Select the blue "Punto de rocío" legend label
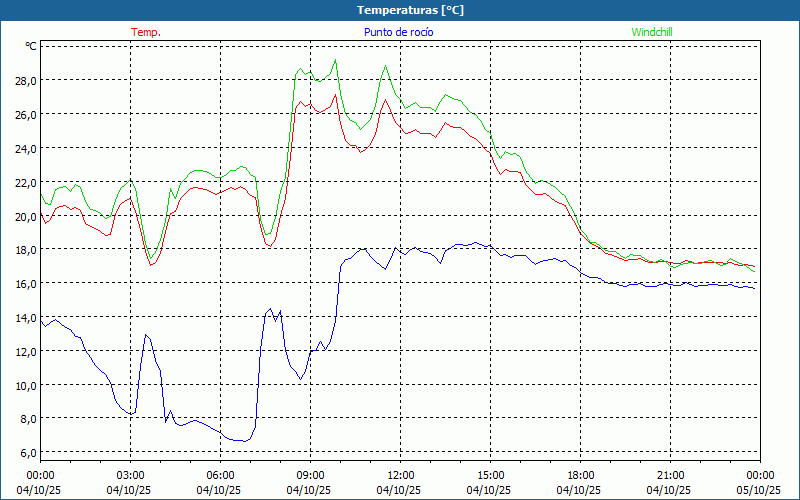 (x=399, y=32)
